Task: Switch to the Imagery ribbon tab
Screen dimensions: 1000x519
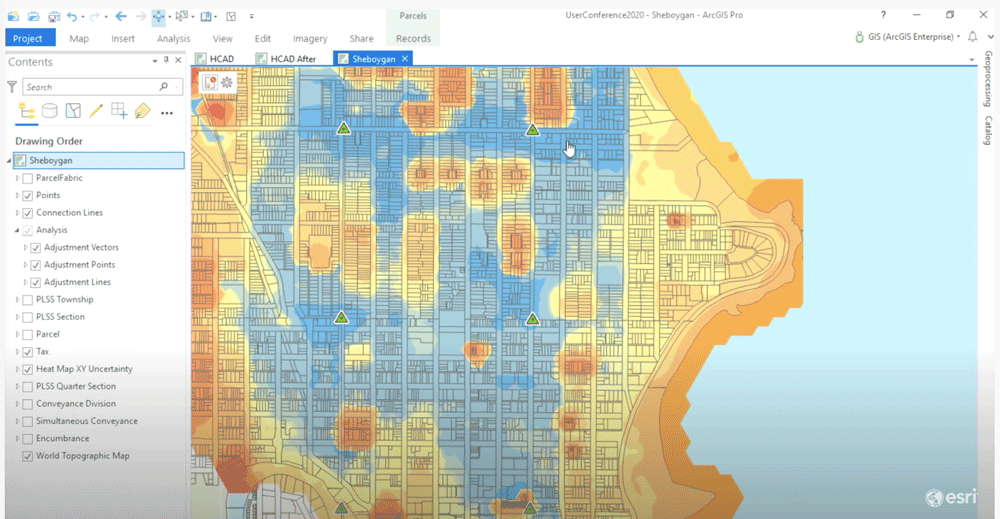Action: click(310, 38)
